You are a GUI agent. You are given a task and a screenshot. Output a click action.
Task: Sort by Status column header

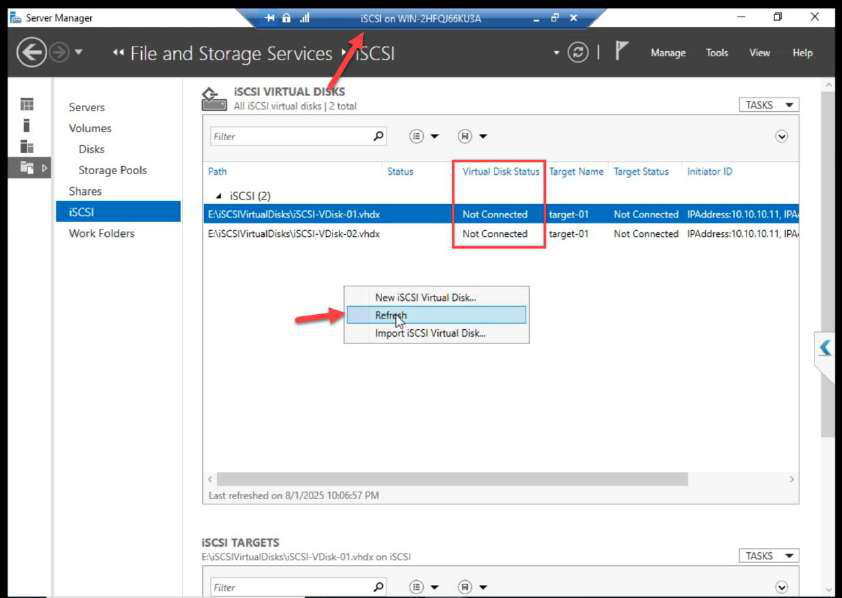pos(400,172)
